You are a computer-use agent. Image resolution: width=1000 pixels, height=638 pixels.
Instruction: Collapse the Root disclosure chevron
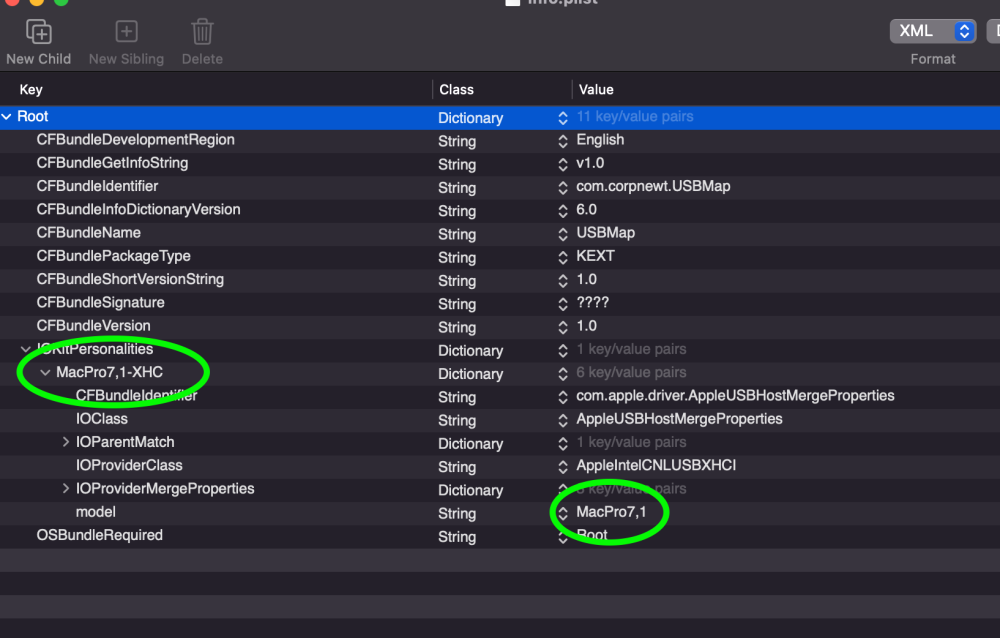tap(7, 117)
